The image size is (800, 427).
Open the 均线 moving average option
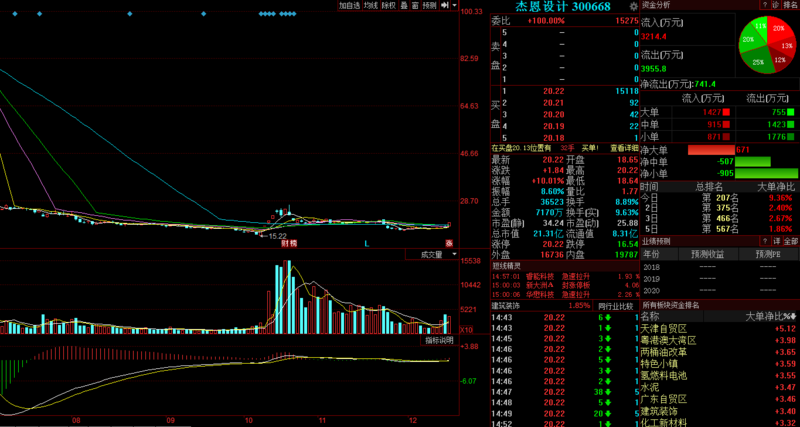pos(370,5)
